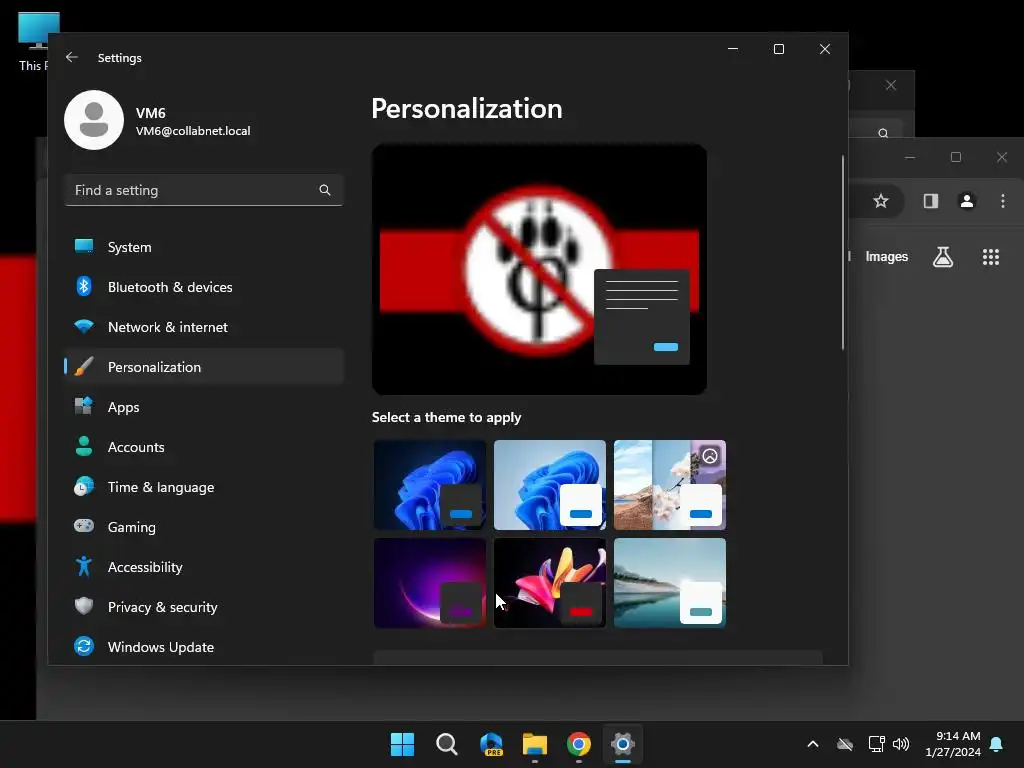Apply the light blue bloom theme
This screenshot has width=1024, height=768.
point(550,485)
